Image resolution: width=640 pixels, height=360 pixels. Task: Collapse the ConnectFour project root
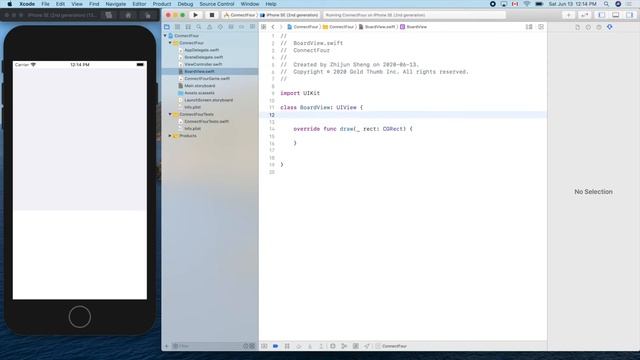click(x=165, y=36)
